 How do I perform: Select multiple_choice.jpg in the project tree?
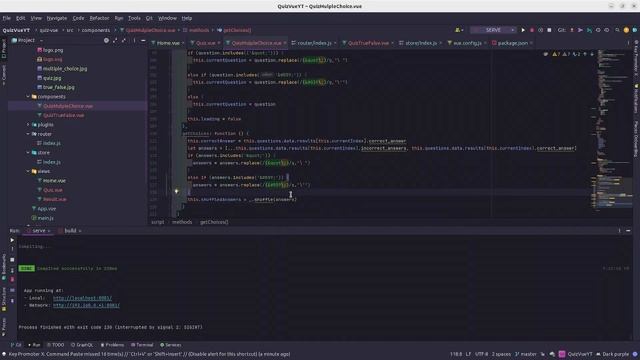[x=64, y=69]
